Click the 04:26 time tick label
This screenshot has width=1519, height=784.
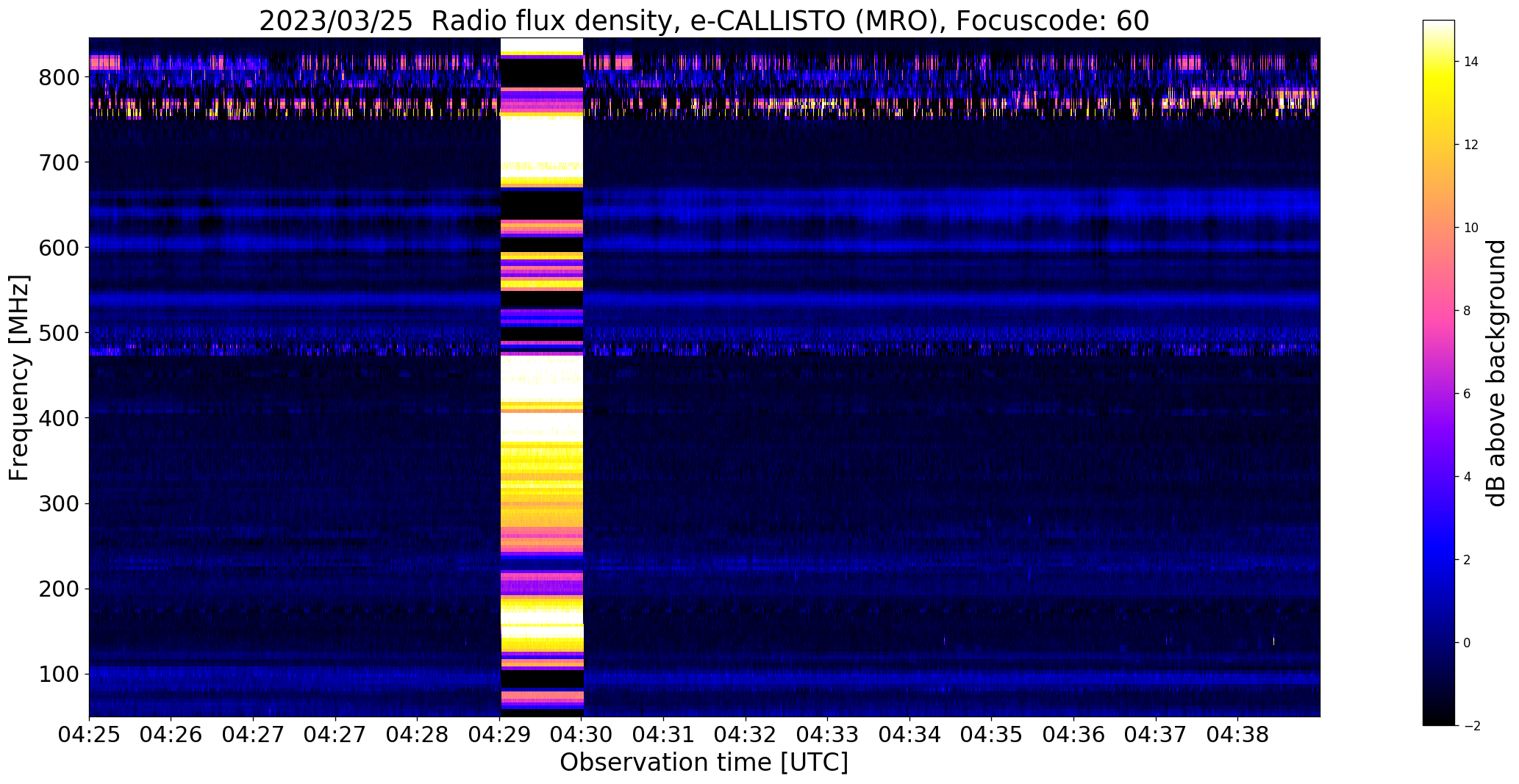click(171, 735)
